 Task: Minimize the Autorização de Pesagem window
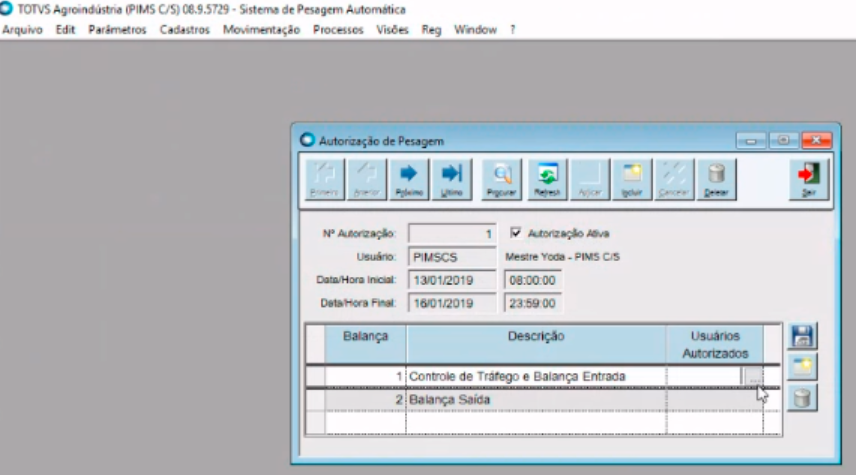751,141
